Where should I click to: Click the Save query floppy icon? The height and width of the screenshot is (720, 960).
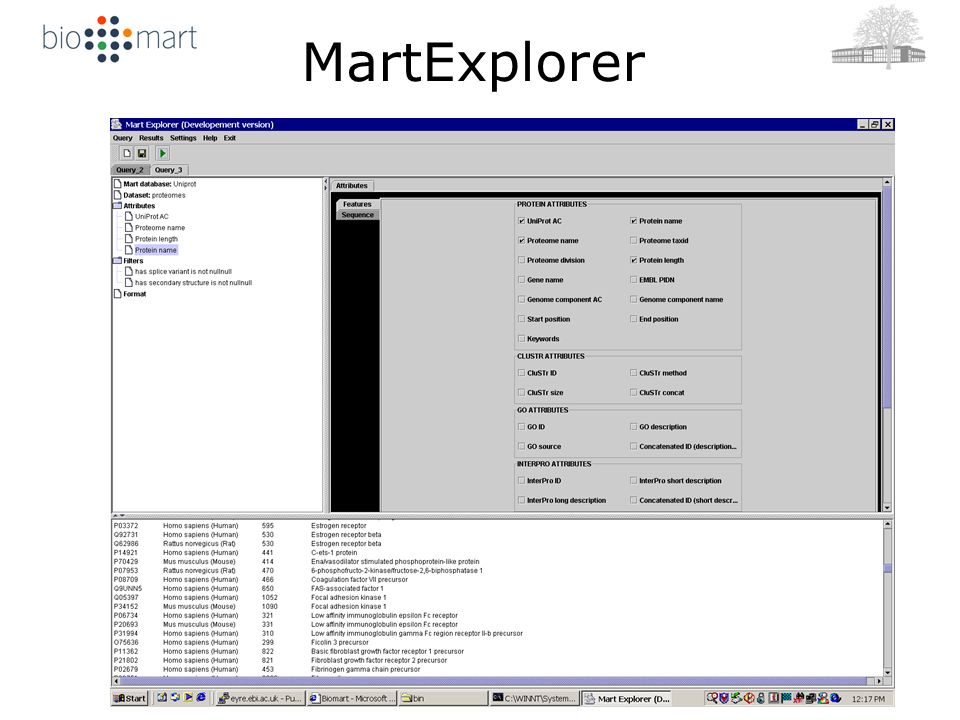[x=142, y=153]
